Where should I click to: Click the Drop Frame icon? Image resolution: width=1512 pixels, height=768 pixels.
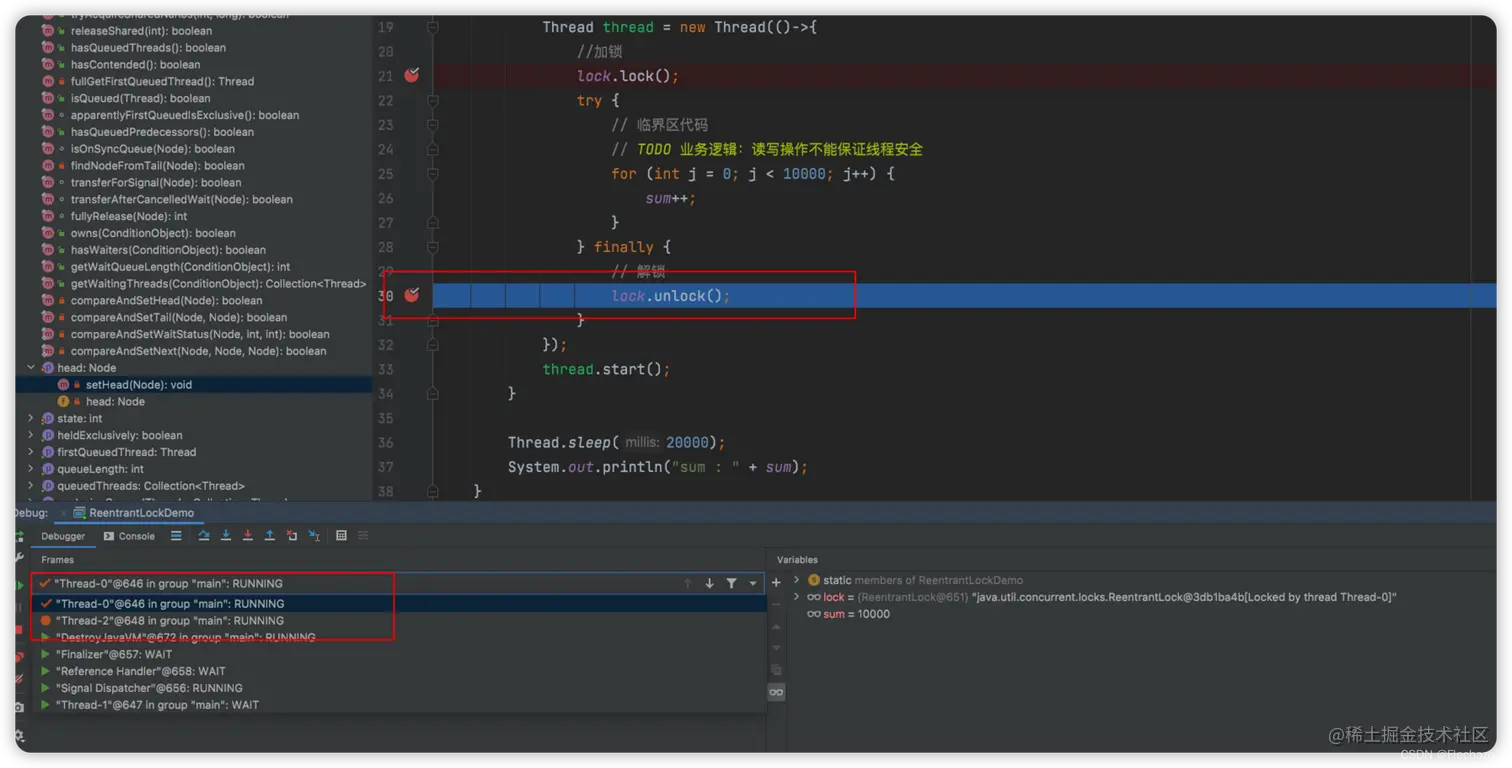pos(292,536)
